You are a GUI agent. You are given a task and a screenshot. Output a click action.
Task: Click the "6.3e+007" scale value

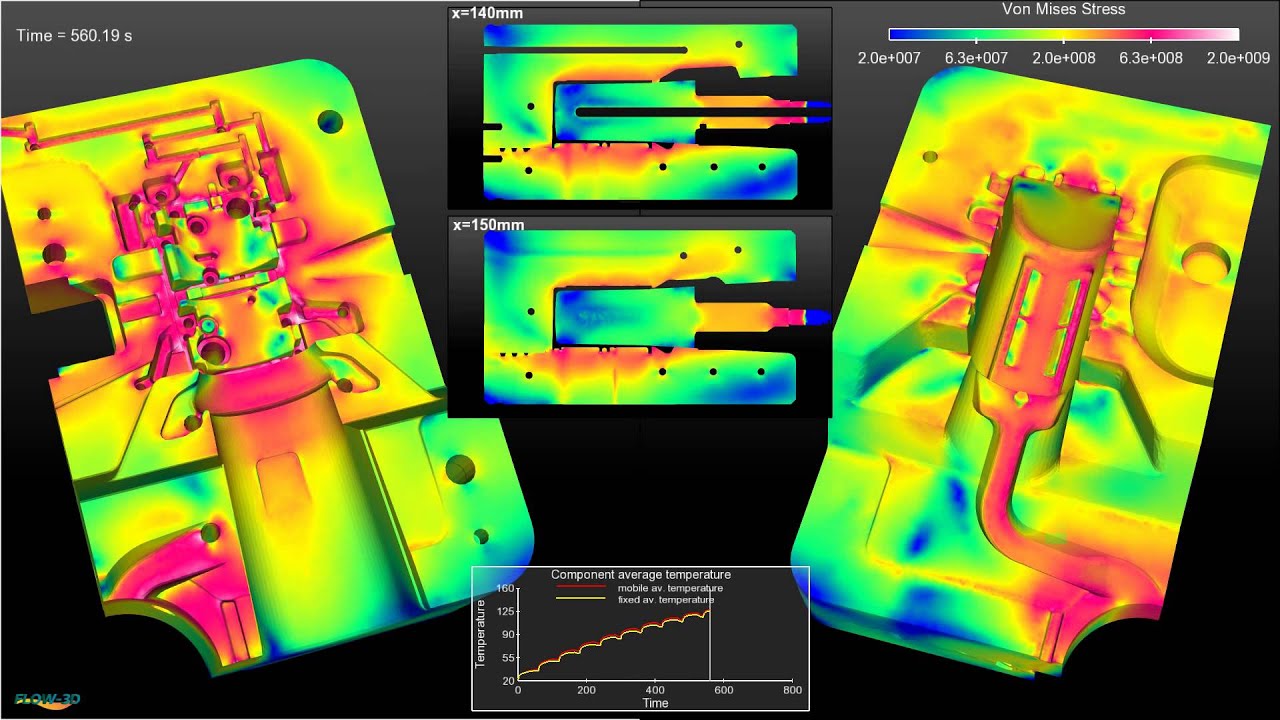(976, 58)
